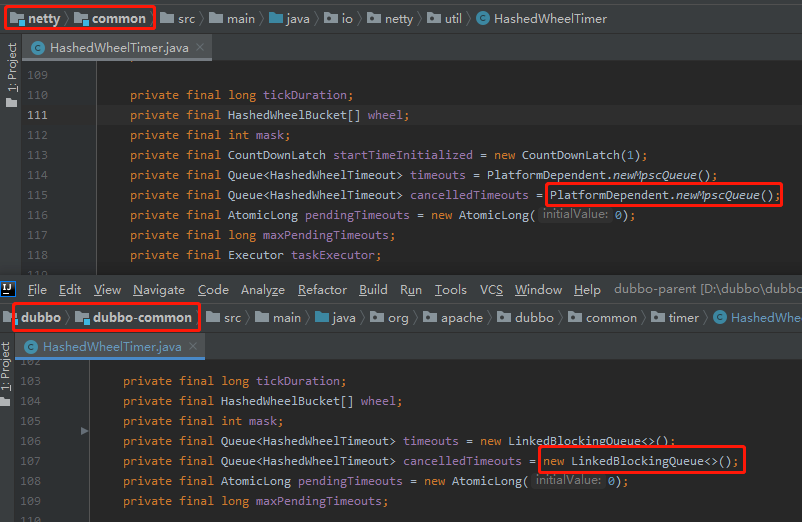The height and width of the screenshot is (522, 802).
Task: Open the Refactor menu
Action: pos(322,290)
